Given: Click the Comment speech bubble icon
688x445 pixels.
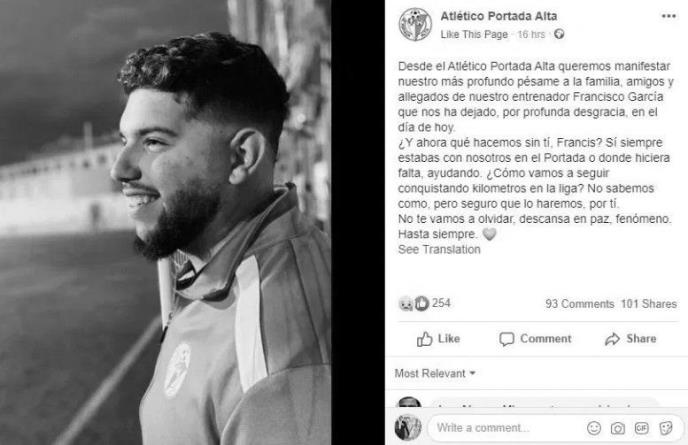Looking at the screenshot, I should click(x=506, y=339).
